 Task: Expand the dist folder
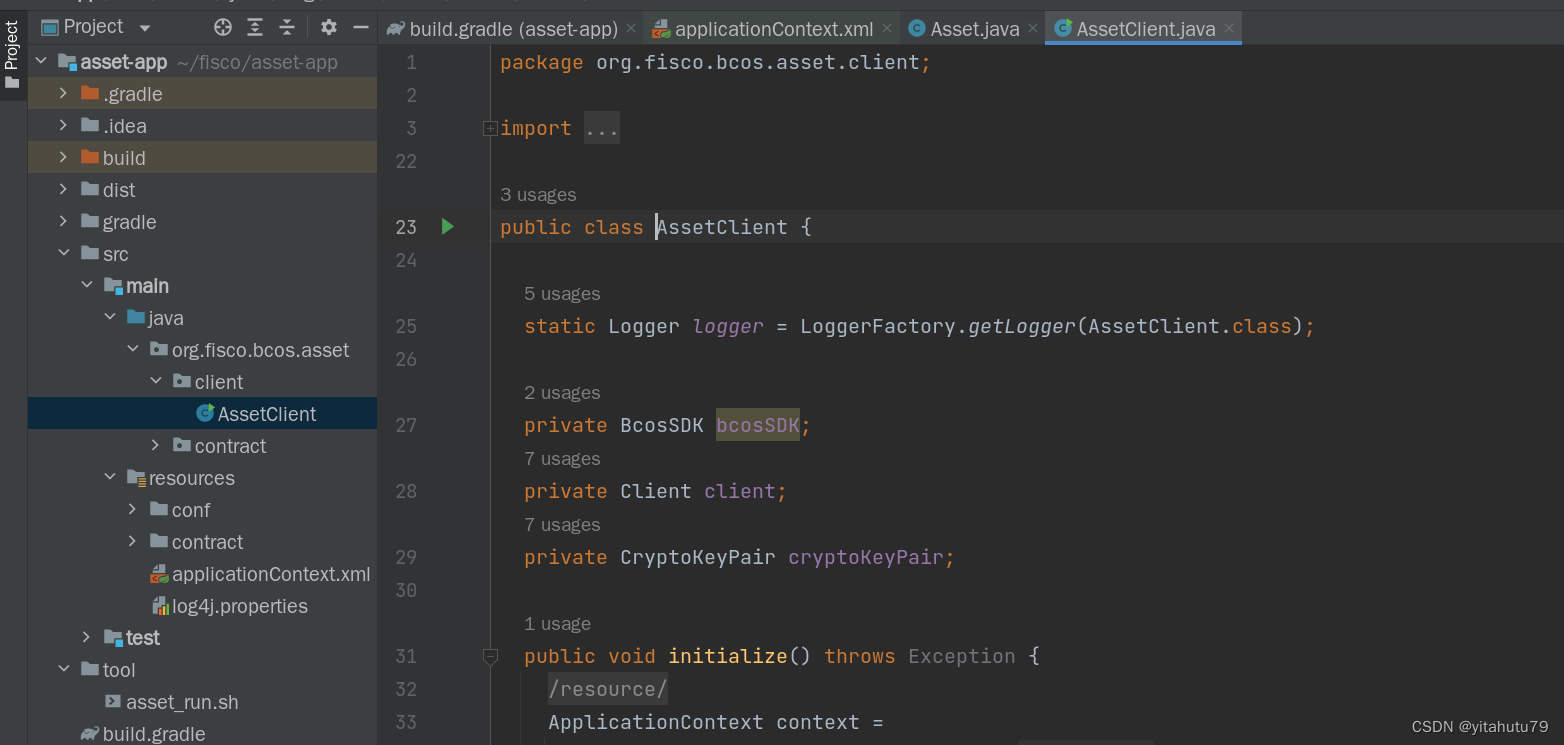pos(63,190)
